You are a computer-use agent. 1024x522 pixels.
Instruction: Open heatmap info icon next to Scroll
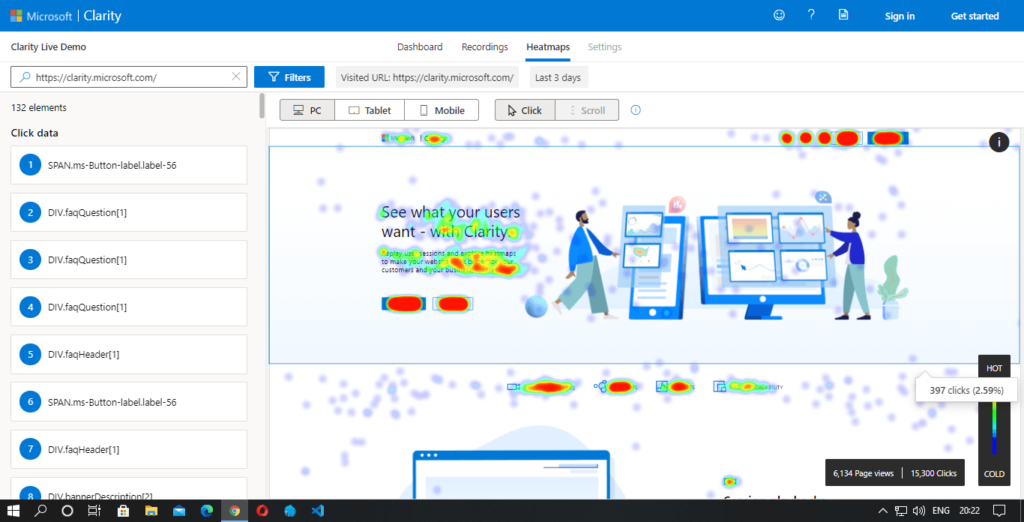click(x=635, y=110)
